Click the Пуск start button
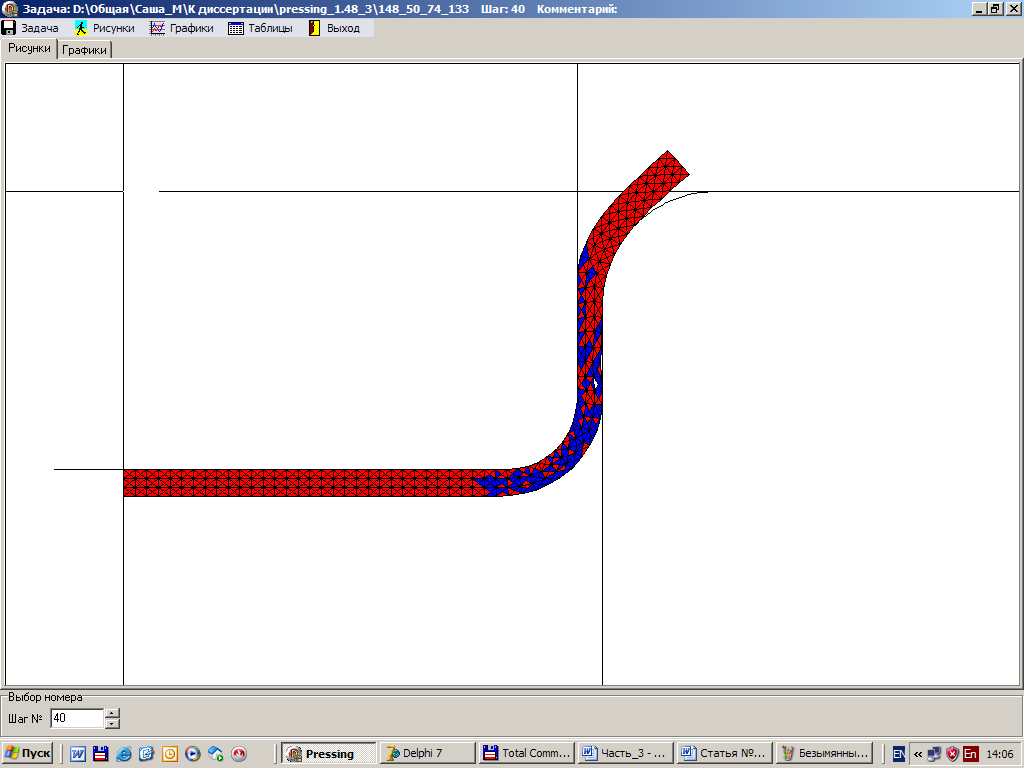The width and height of the screenshot is (1024, 768). [27, 754]
